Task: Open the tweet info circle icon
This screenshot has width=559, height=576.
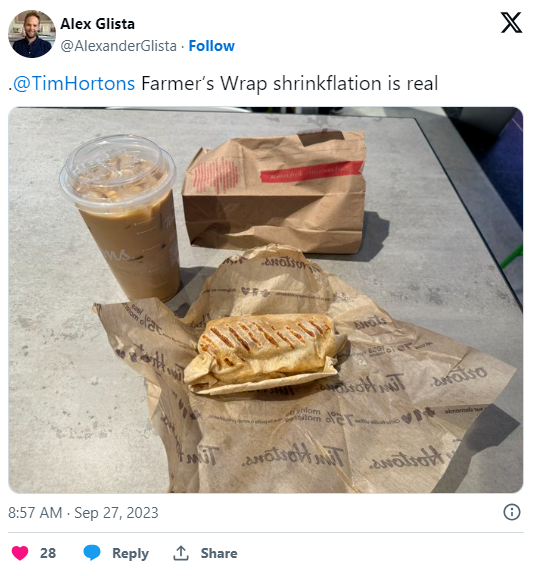Action: coord(512,512)
